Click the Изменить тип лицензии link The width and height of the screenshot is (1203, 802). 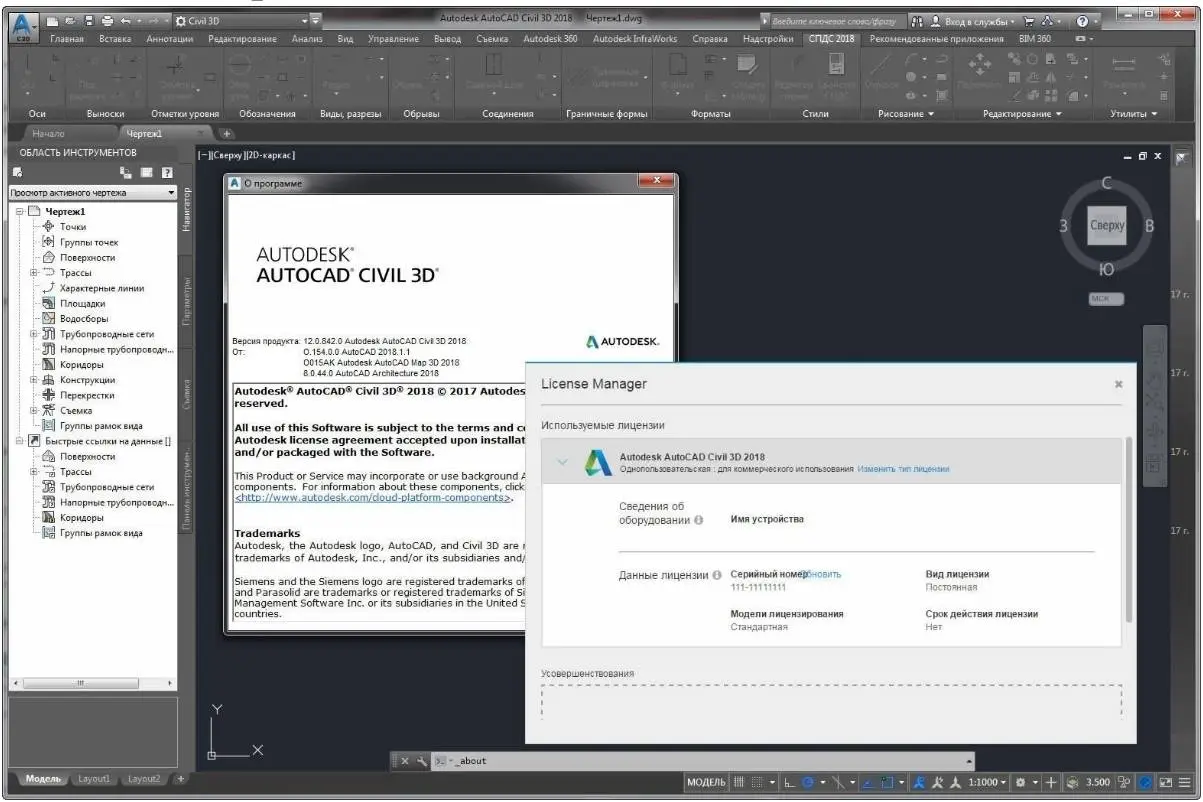click(x=903, y=469)
